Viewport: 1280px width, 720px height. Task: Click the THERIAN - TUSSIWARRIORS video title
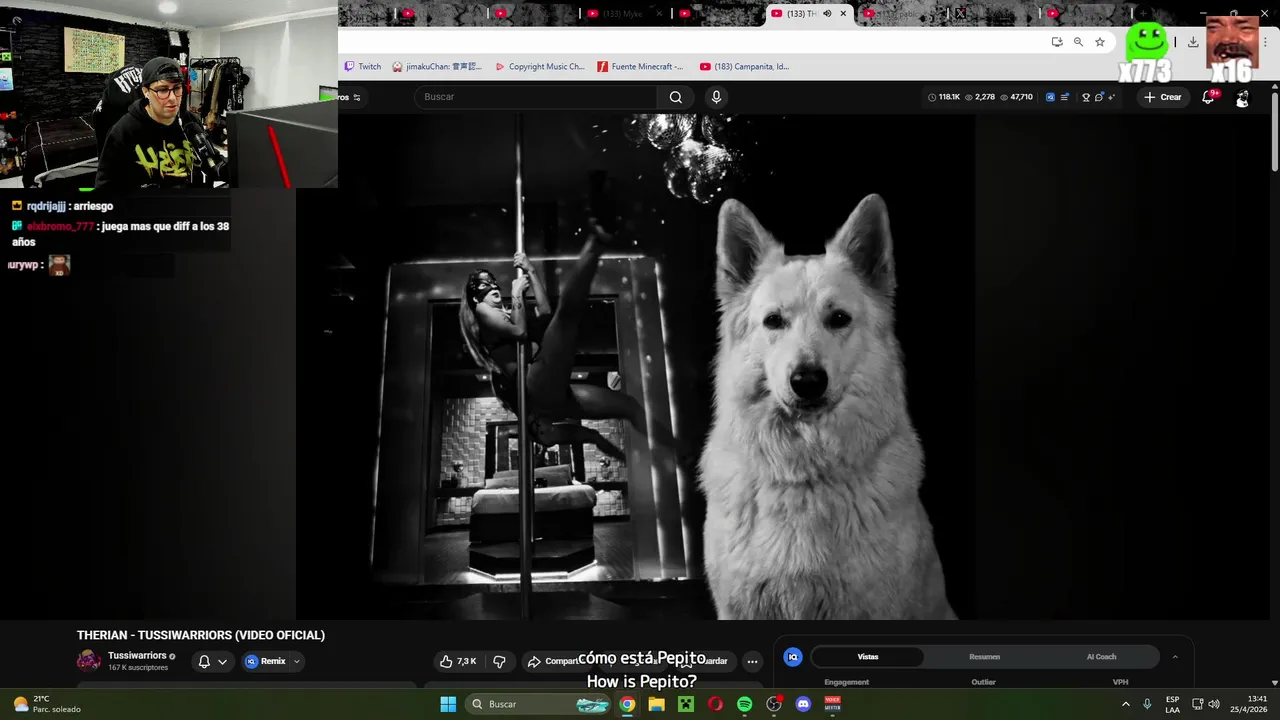coord(201,635)
